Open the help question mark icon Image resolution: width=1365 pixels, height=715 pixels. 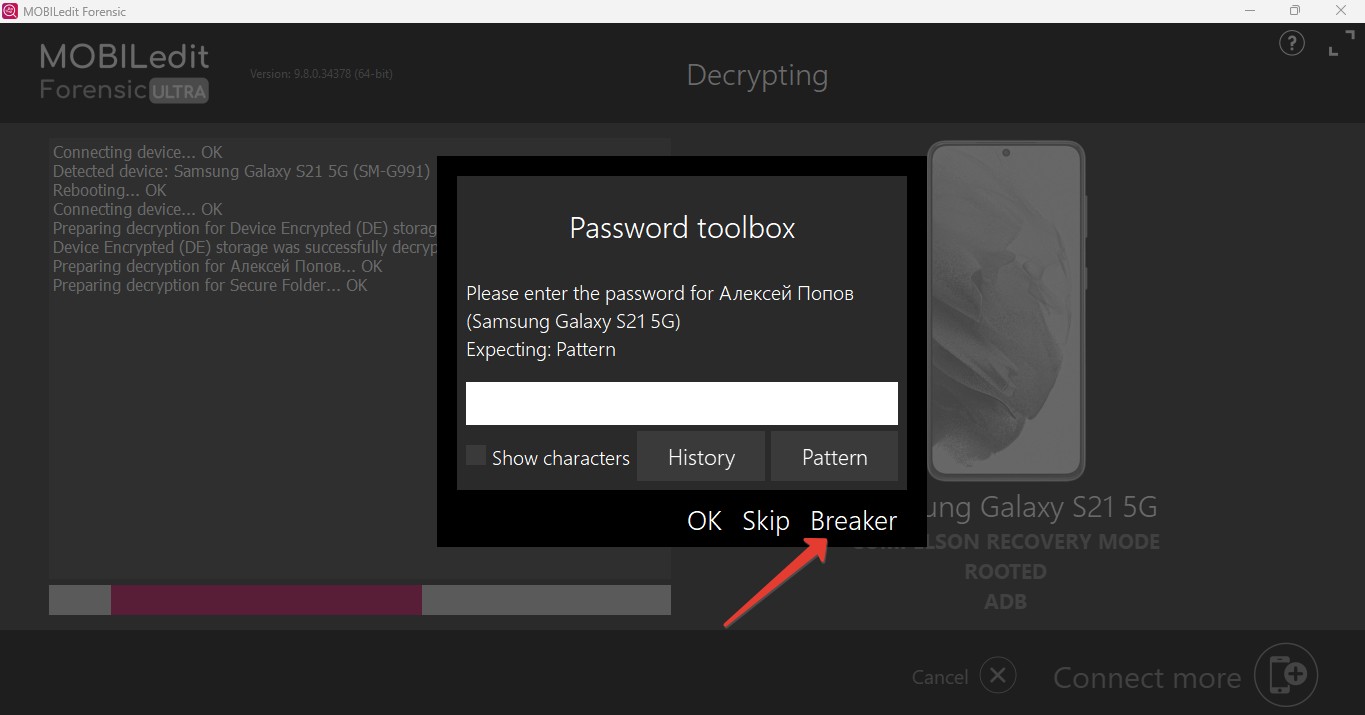click(x=1292, y=44)
